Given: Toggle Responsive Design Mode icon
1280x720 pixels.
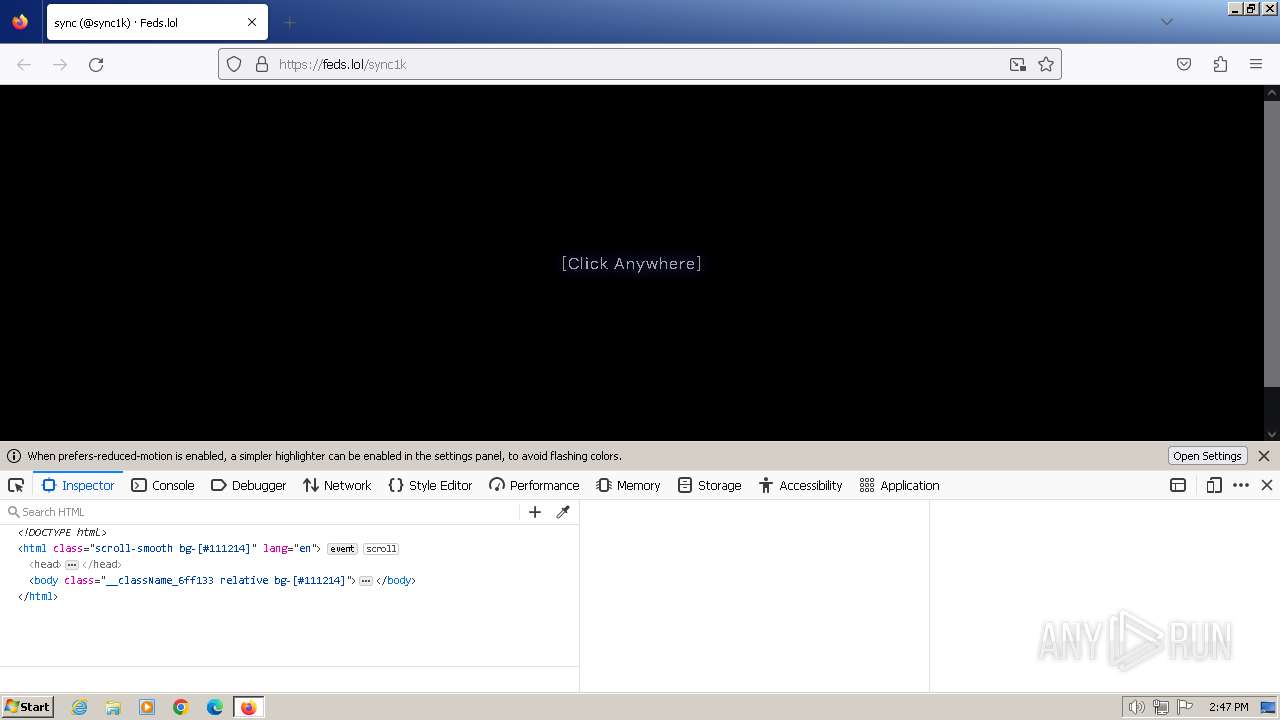Looking at the screenshot, I should pyautogui.click(x=1214, y=485).
